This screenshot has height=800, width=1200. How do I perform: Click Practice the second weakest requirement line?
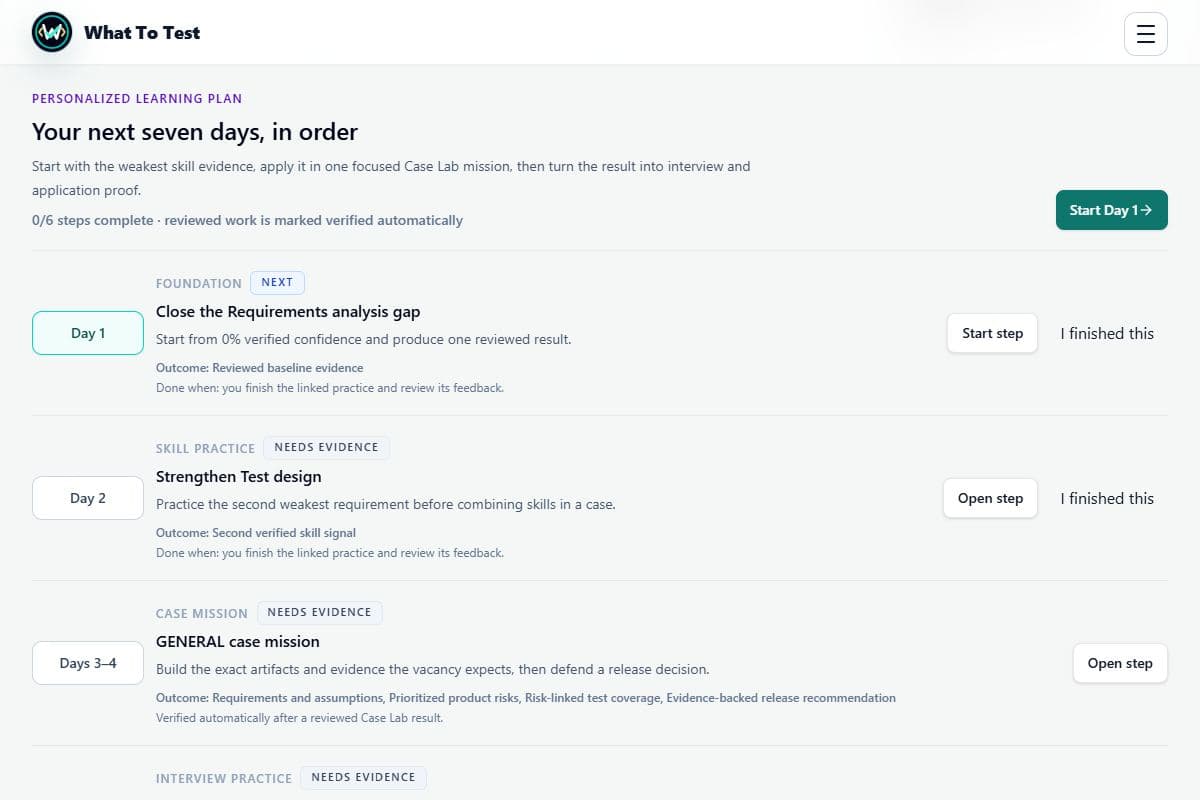click(x=386, y=504)
